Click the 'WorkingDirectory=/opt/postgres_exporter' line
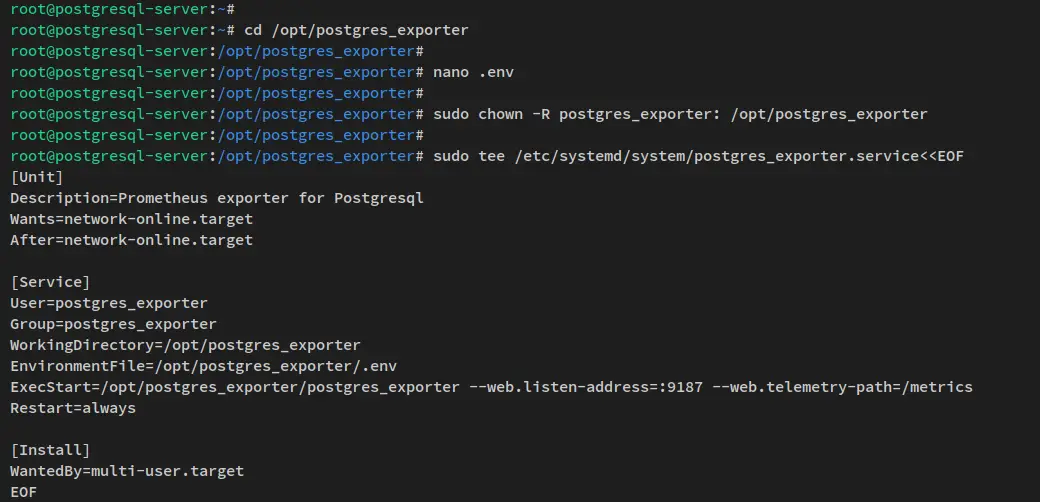The width and height of the screenshot is (1040, 502). click(x=185, y=345)
